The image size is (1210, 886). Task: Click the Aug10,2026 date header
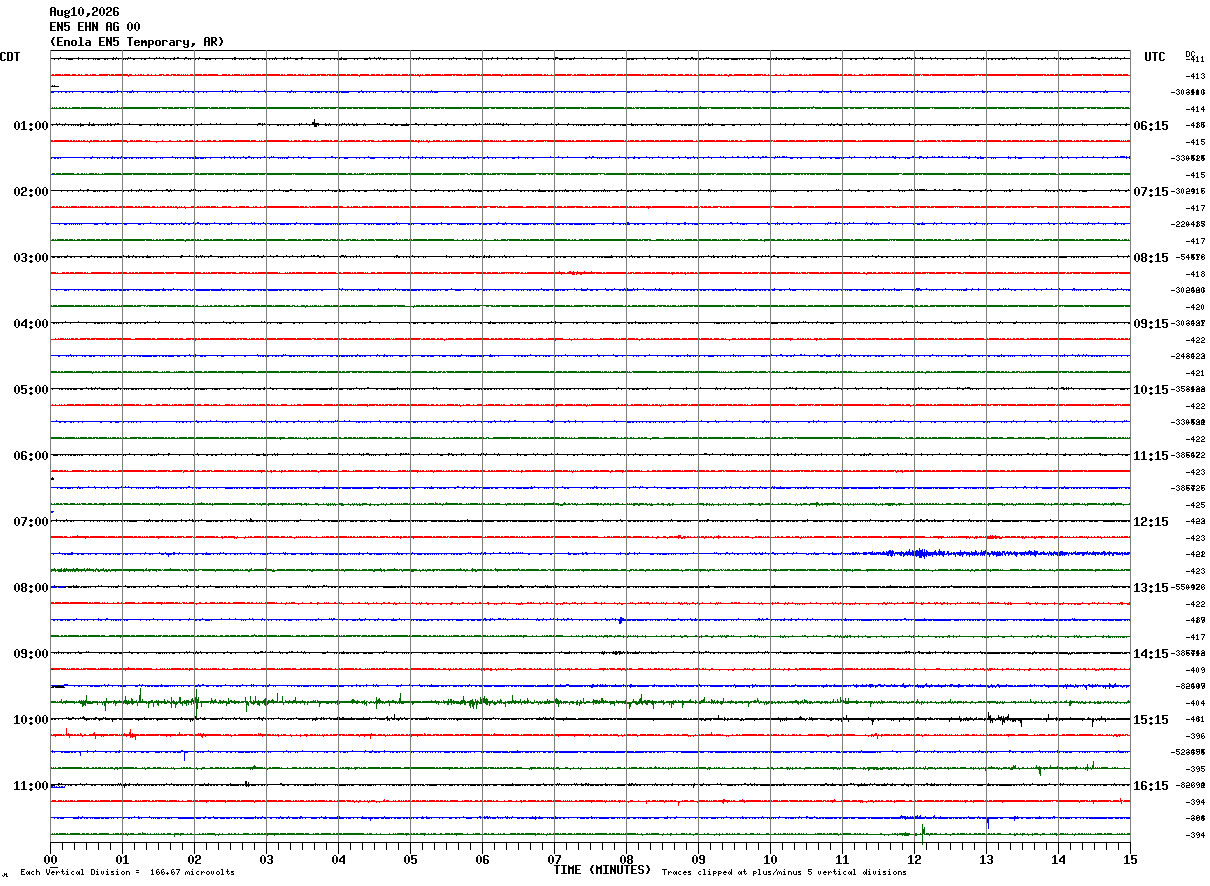click(x=84, y=12)
